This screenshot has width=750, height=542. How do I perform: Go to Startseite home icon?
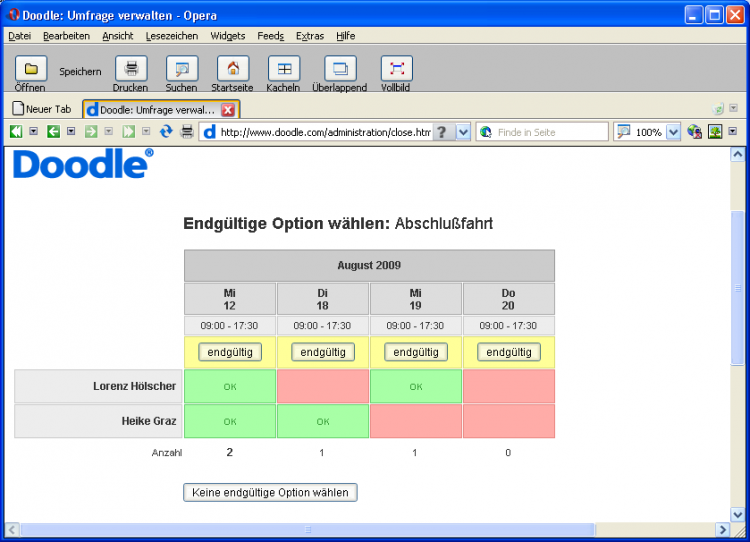coord(233,69)
